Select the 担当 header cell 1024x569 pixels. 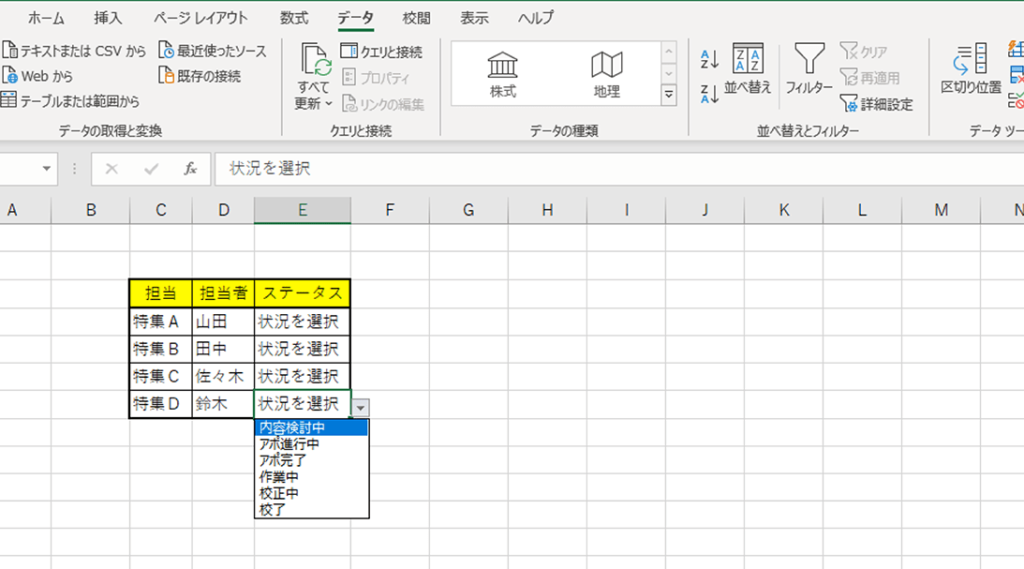[161, 293]
